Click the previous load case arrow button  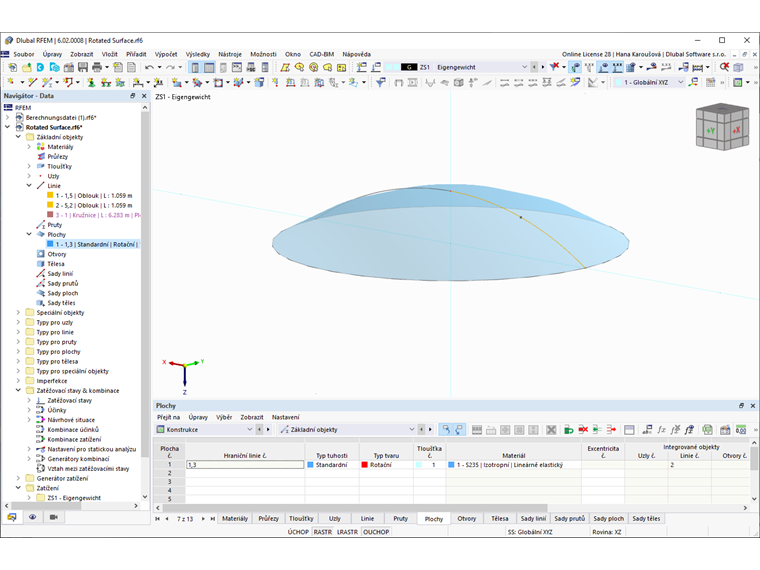tap(534, 67)
